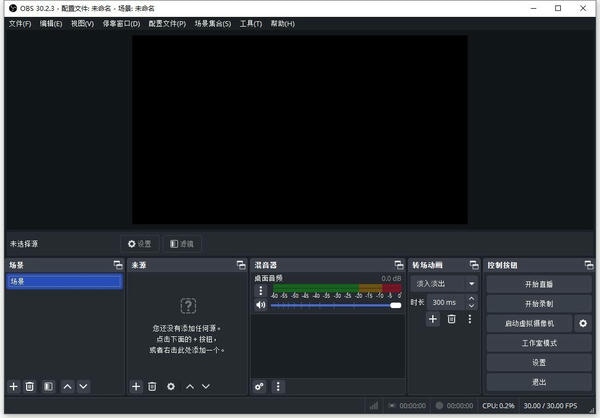Click the question mark empty sources placeholder
Screen dimensions: 600x418
188,306
